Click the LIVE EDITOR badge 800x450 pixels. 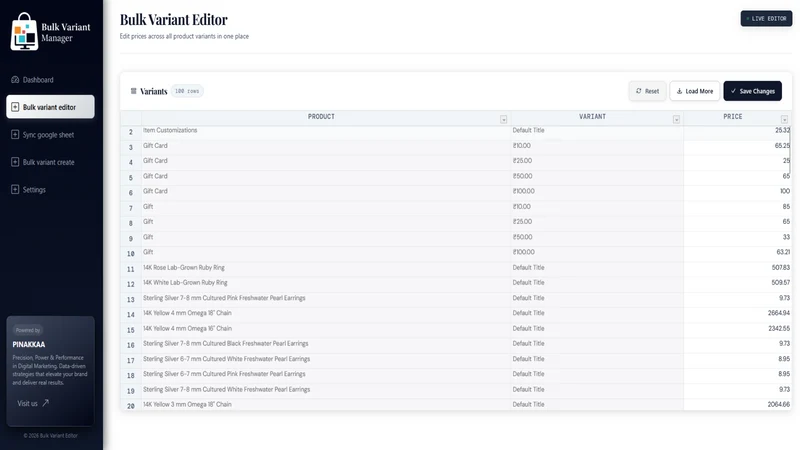pyautogui.click(x=766, y=18)
